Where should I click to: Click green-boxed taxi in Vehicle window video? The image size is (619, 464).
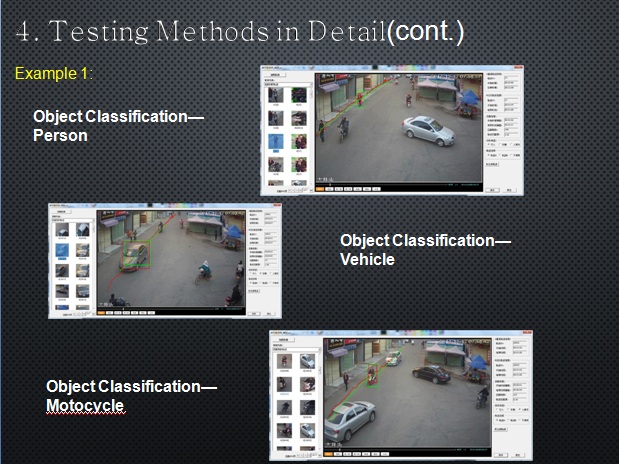coord(134,257)
